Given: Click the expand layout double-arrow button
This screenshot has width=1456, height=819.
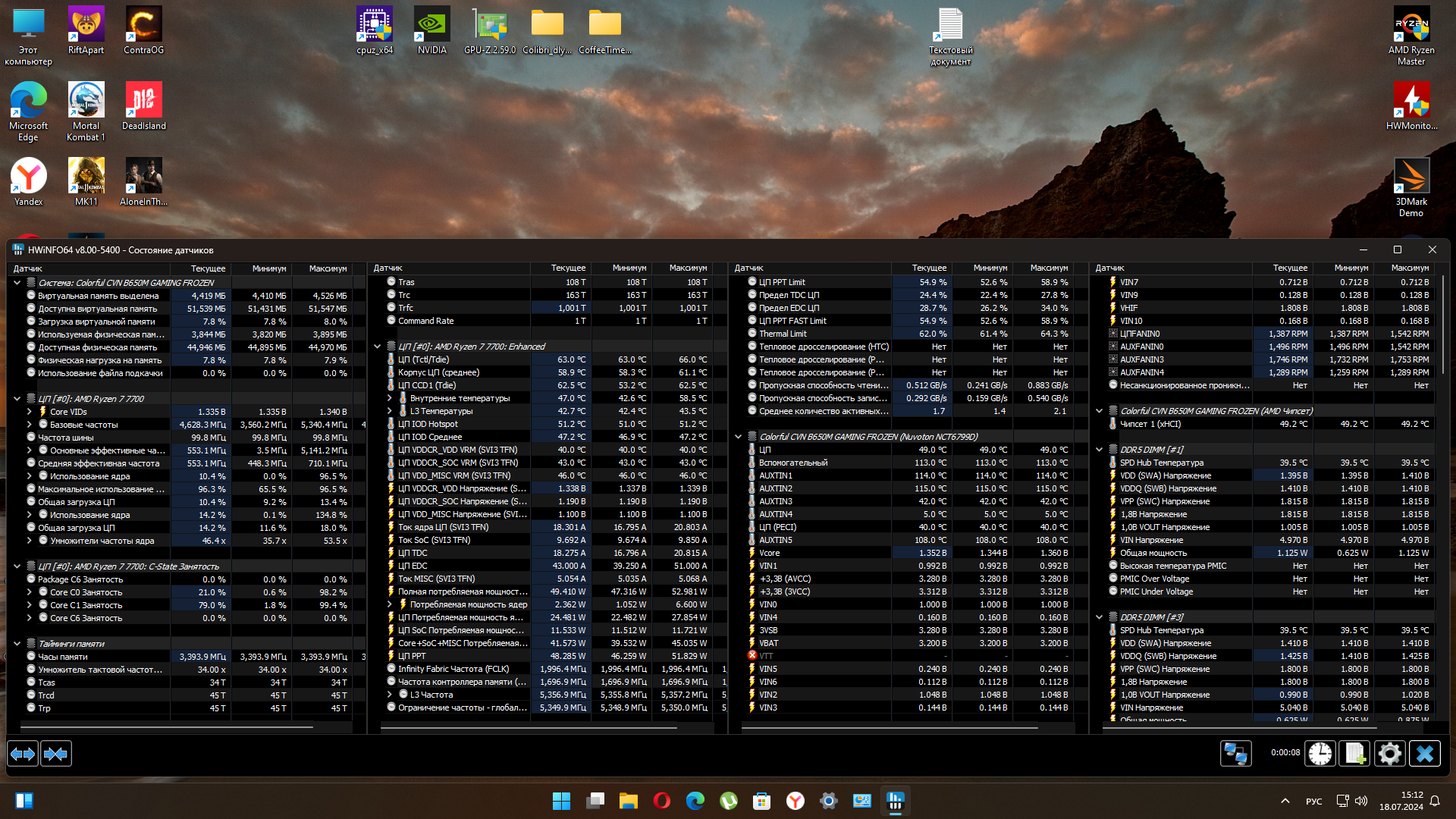Looking at the screenshot, I should tap(23, 754).
